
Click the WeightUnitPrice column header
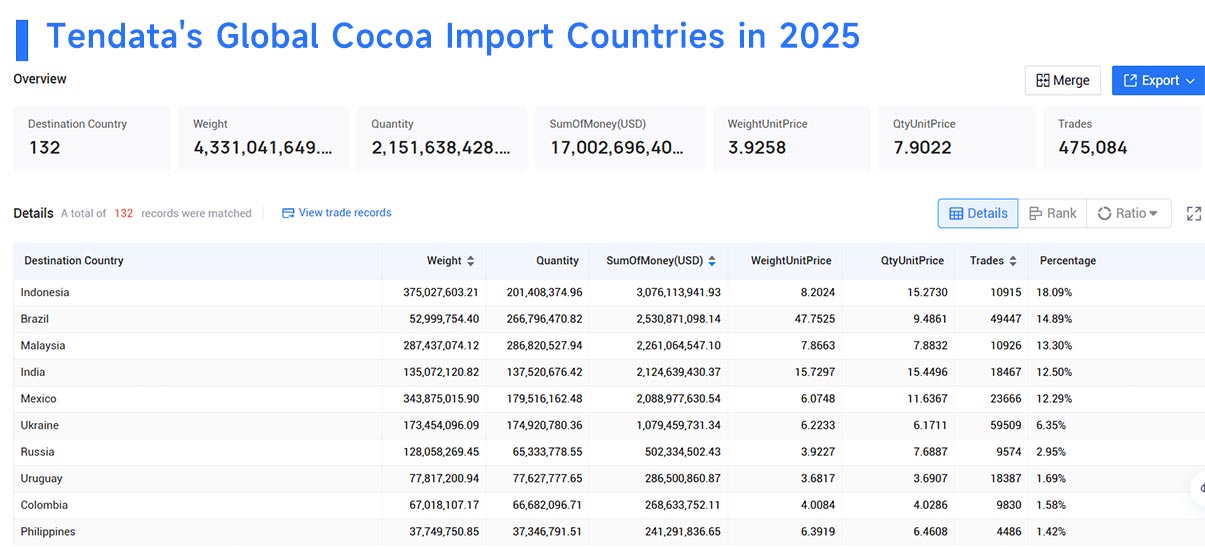pyautogui.click(x=791, y=261)
